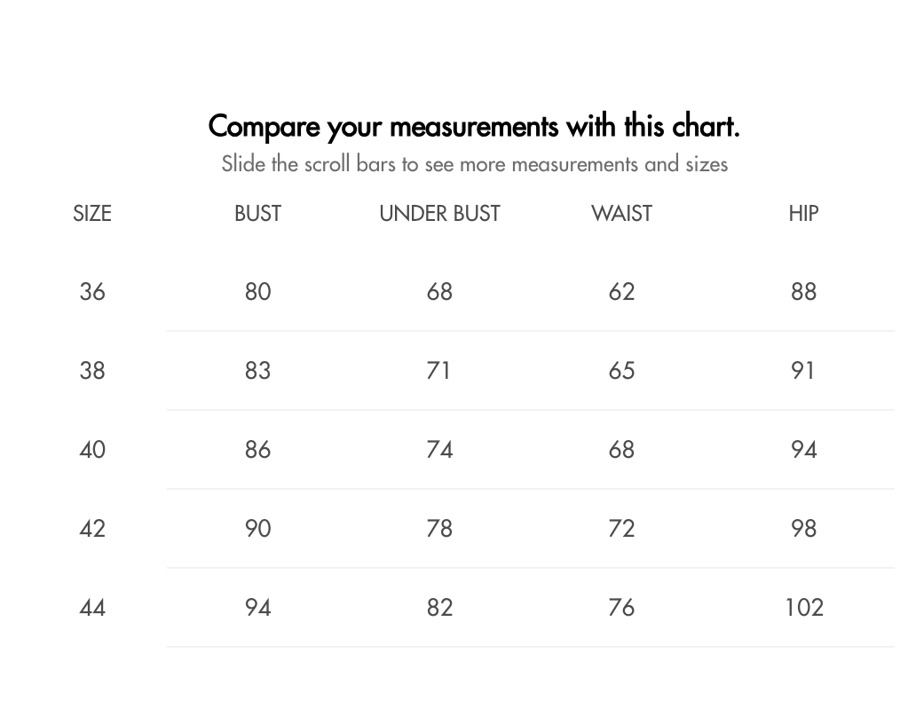Click hip value 91 for size 38
The height and width of the screenshot is (724, 900).
coord(802,370)
